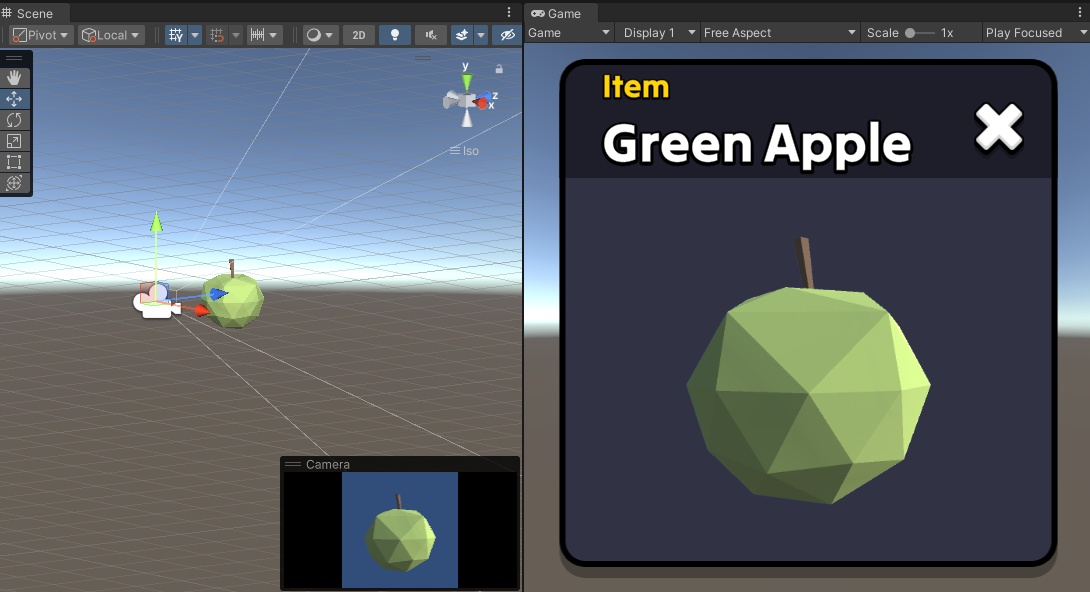Screen dimensions: 1090x592
Task: Select the Hand (View) tool
Action: pyautogui.click(x=14, y=78)
